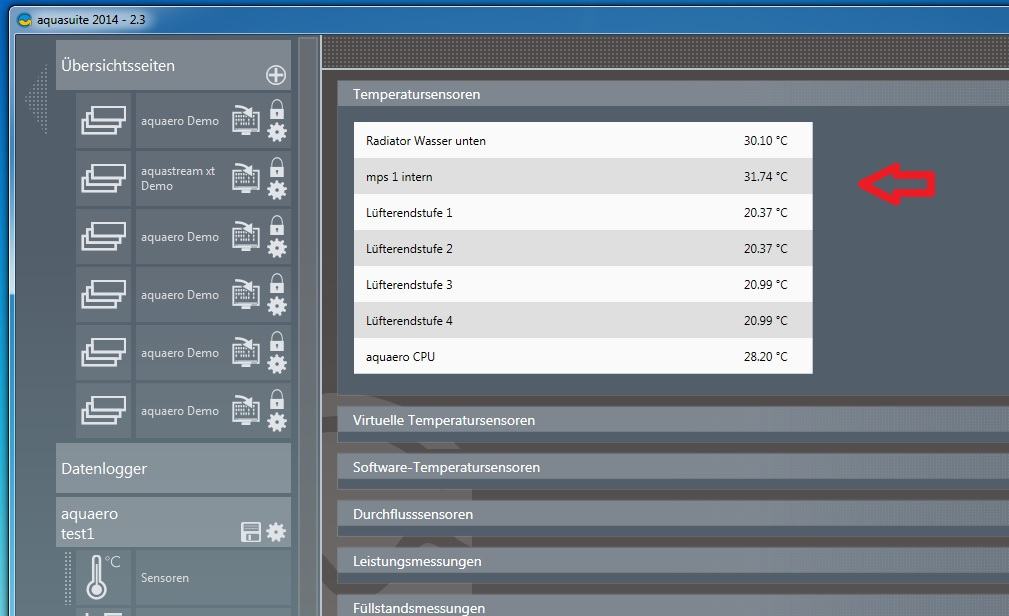This screenshot has width=1009, height=616.
Task: Expand Software-Temperatursensoren panel
Action: [673, 467]
